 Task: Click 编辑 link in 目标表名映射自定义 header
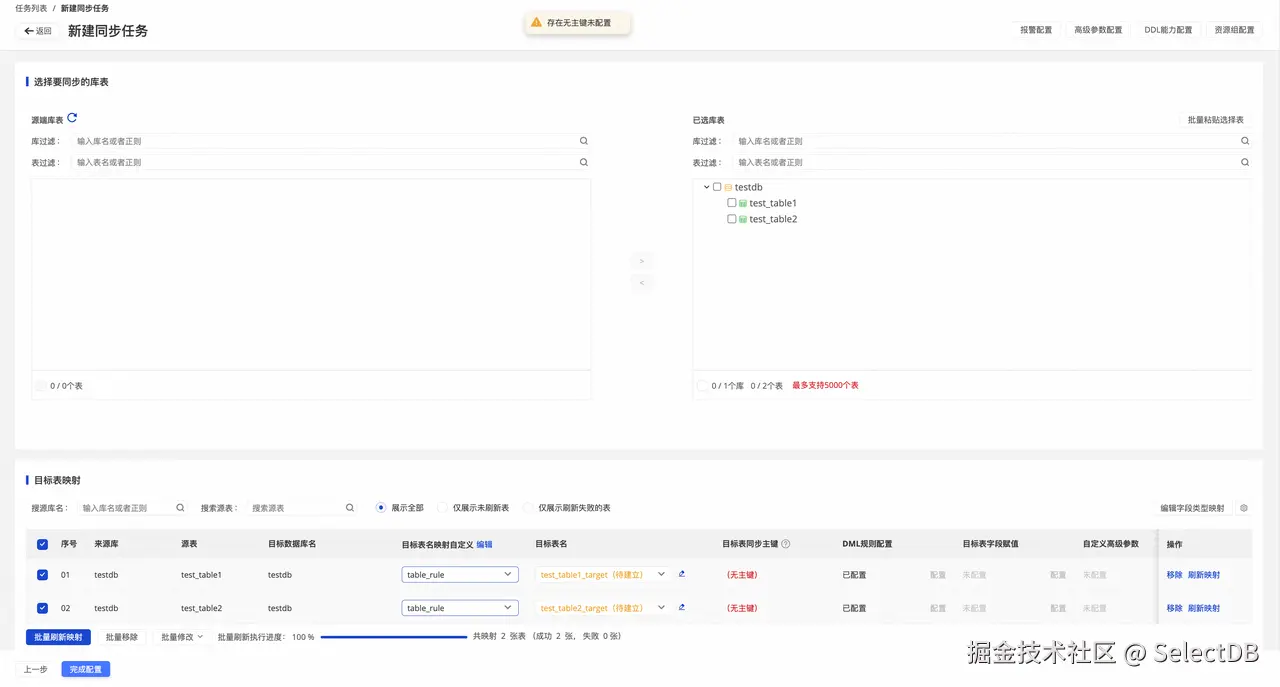click(x=484, y=544)
